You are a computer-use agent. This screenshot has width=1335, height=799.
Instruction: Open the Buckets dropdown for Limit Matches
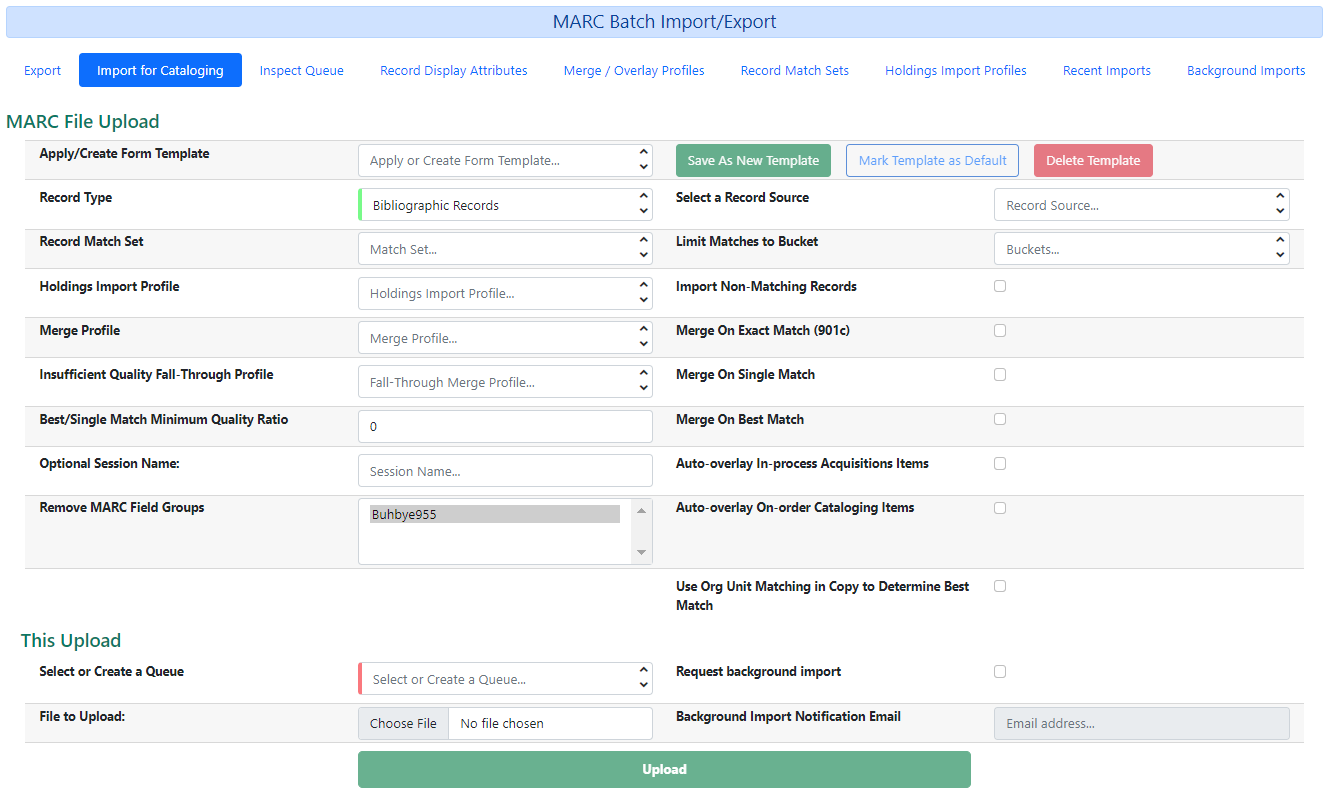click(1141, 248)
